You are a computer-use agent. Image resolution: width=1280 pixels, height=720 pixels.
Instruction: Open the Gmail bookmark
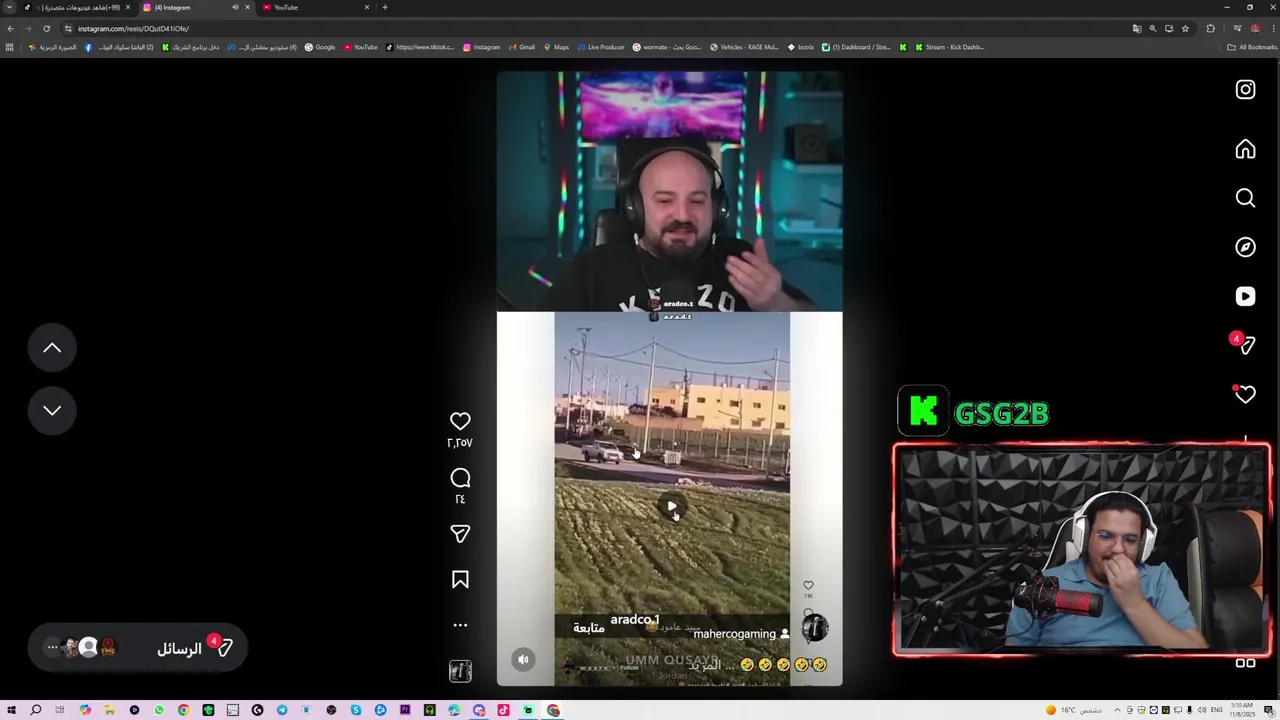click(522, 47)
